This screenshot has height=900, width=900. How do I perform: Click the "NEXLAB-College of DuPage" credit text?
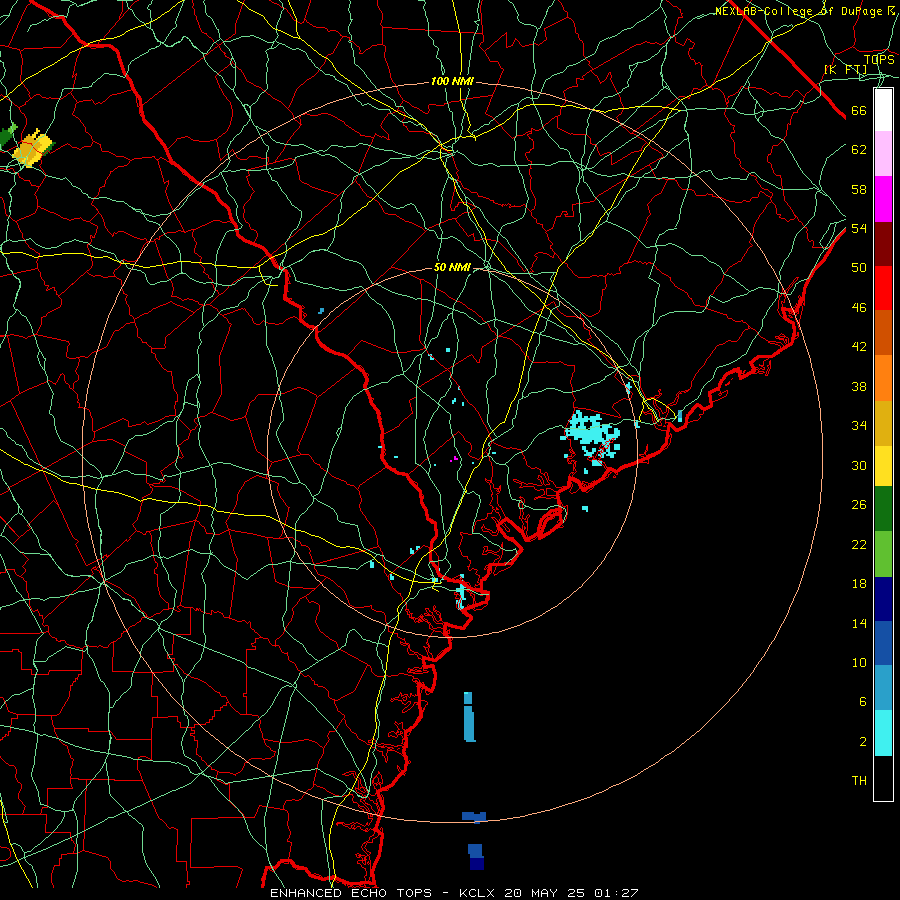pos(798,11)
